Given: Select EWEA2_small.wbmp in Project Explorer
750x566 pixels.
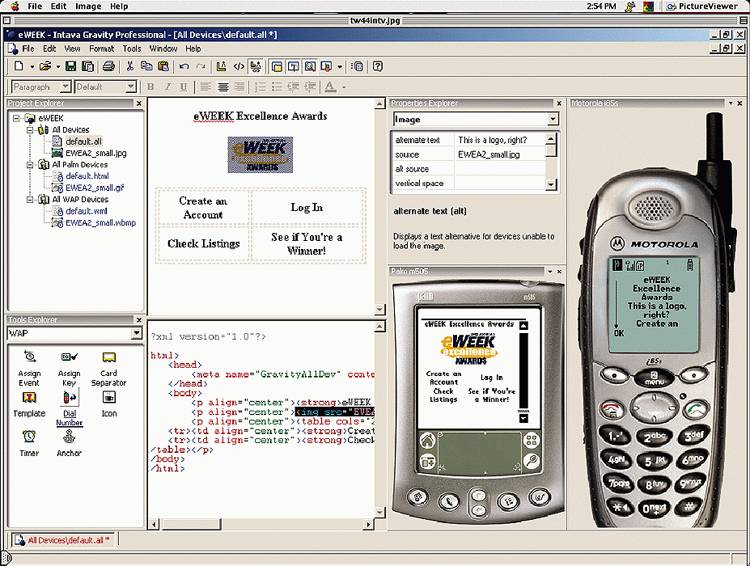Looking at the screenshot, I should 95,223.
